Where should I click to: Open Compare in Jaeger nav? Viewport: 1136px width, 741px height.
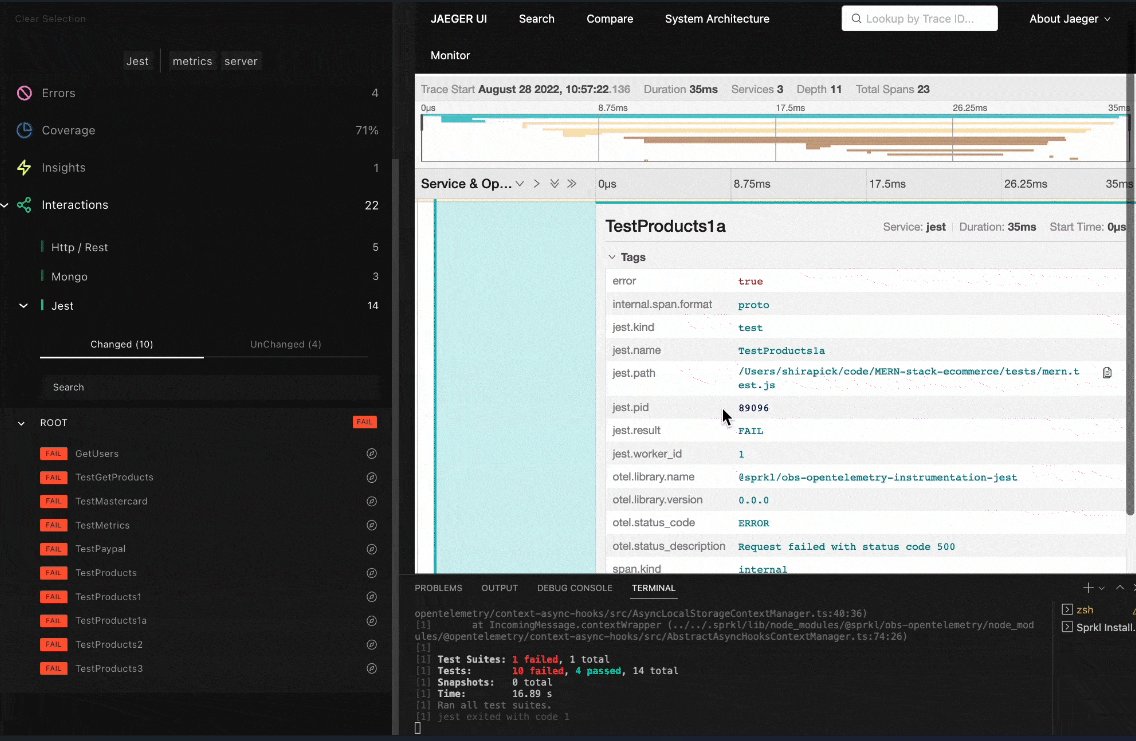click(610, 19)
